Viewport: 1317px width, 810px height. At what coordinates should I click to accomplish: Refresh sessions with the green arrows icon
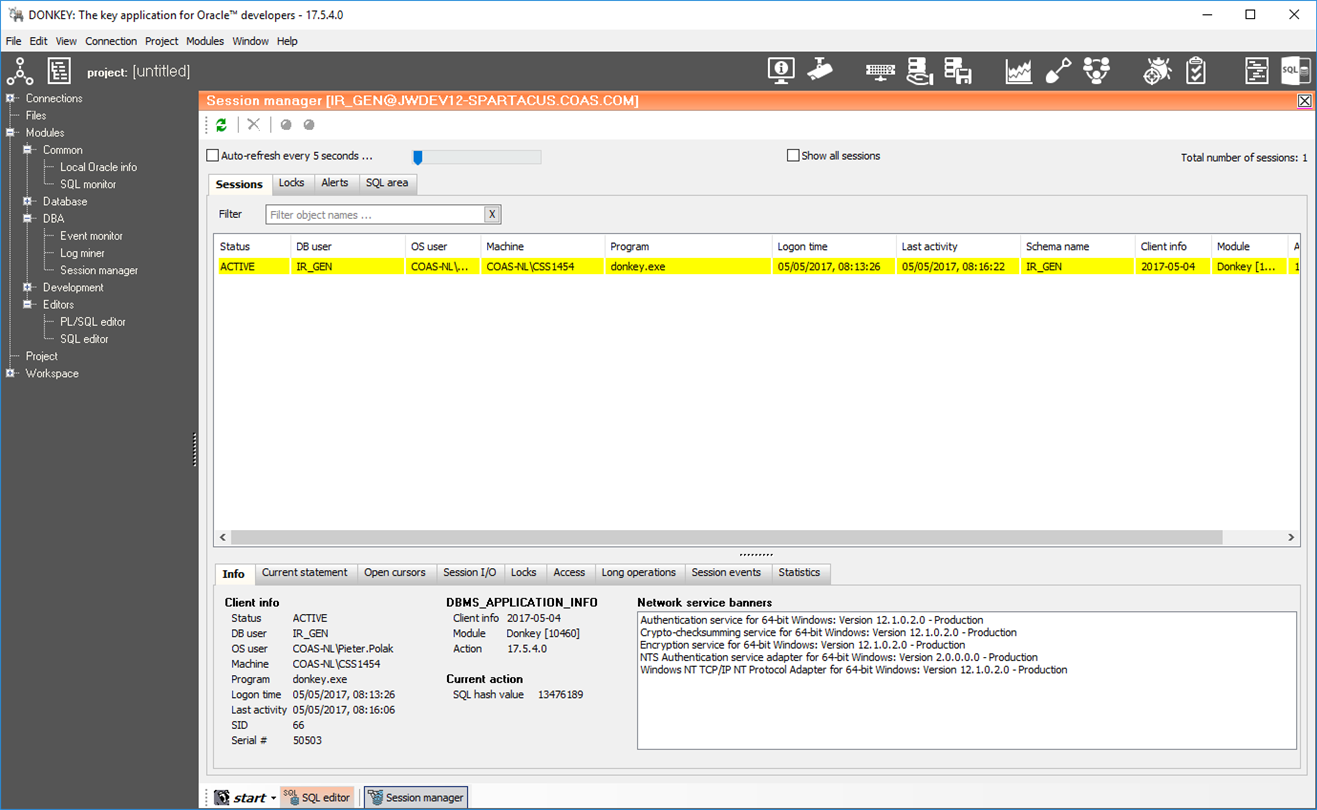point(221,125)
